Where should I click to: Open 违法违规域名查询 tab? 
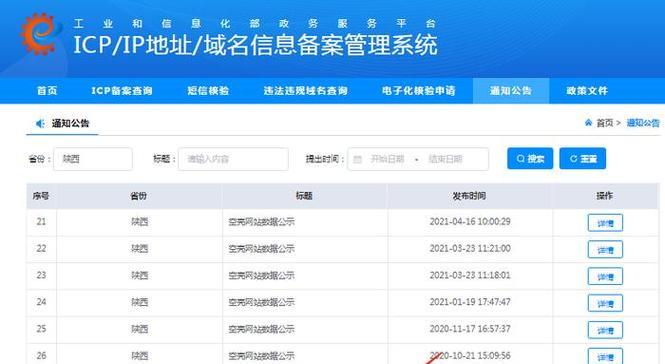(305, 90)
